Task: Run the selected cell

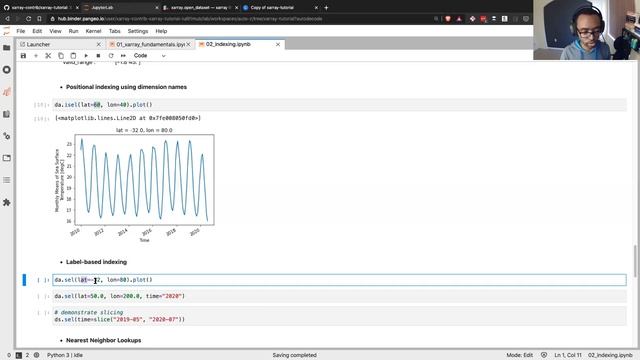Action: [x=86, y=56]
